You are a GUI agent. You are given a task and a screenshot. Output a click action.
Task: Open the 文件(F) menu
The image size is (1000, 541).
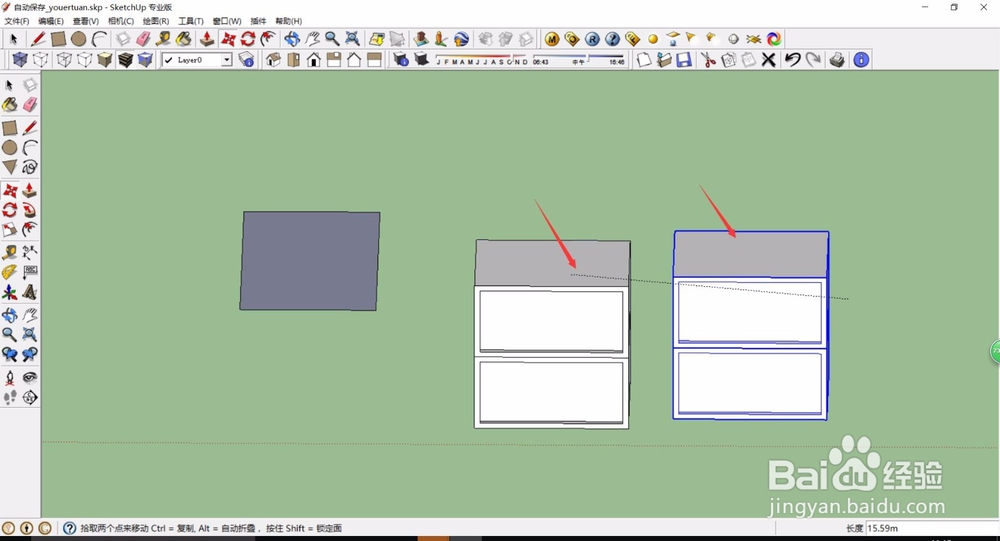(17, 21)
